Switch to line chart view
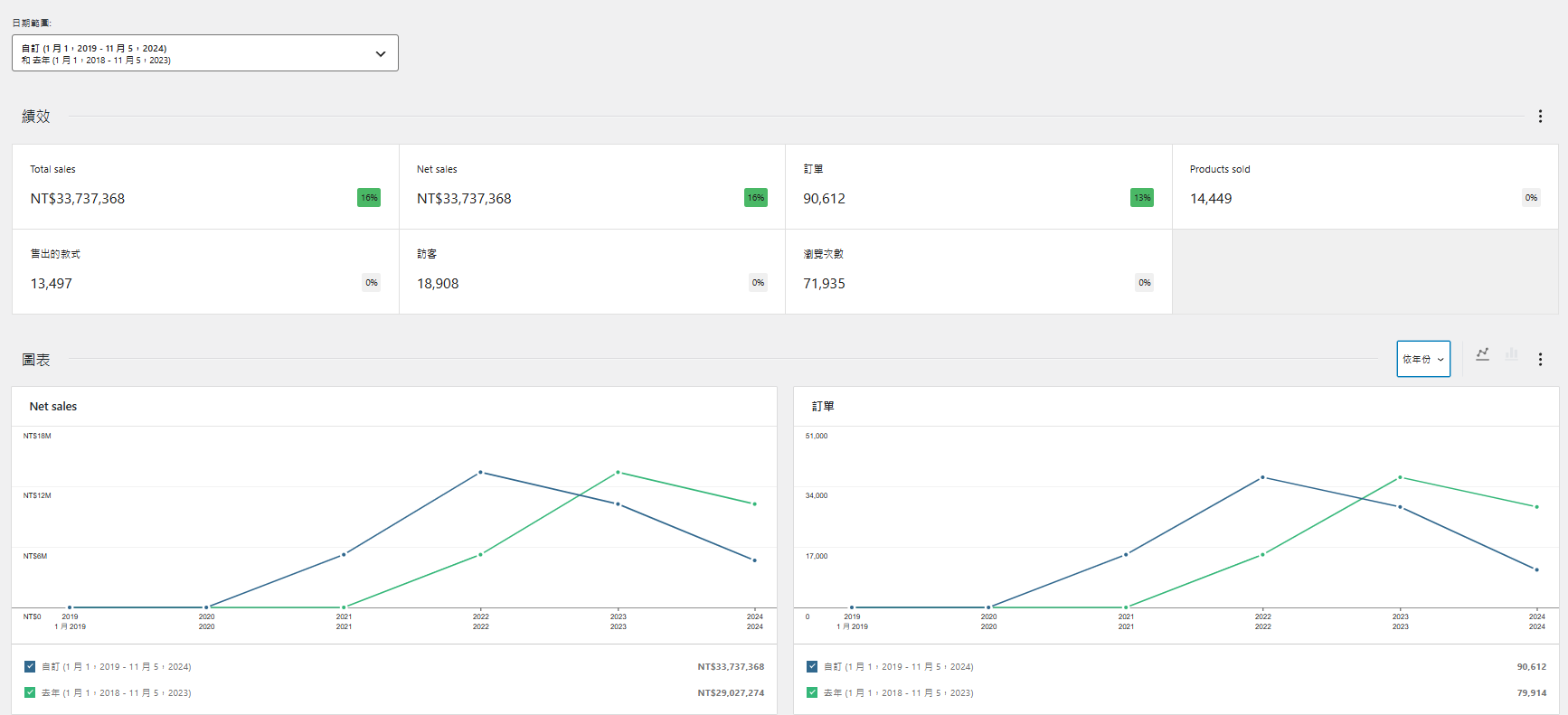The width and height of the screenshot is (1568, 715). 1482,354
